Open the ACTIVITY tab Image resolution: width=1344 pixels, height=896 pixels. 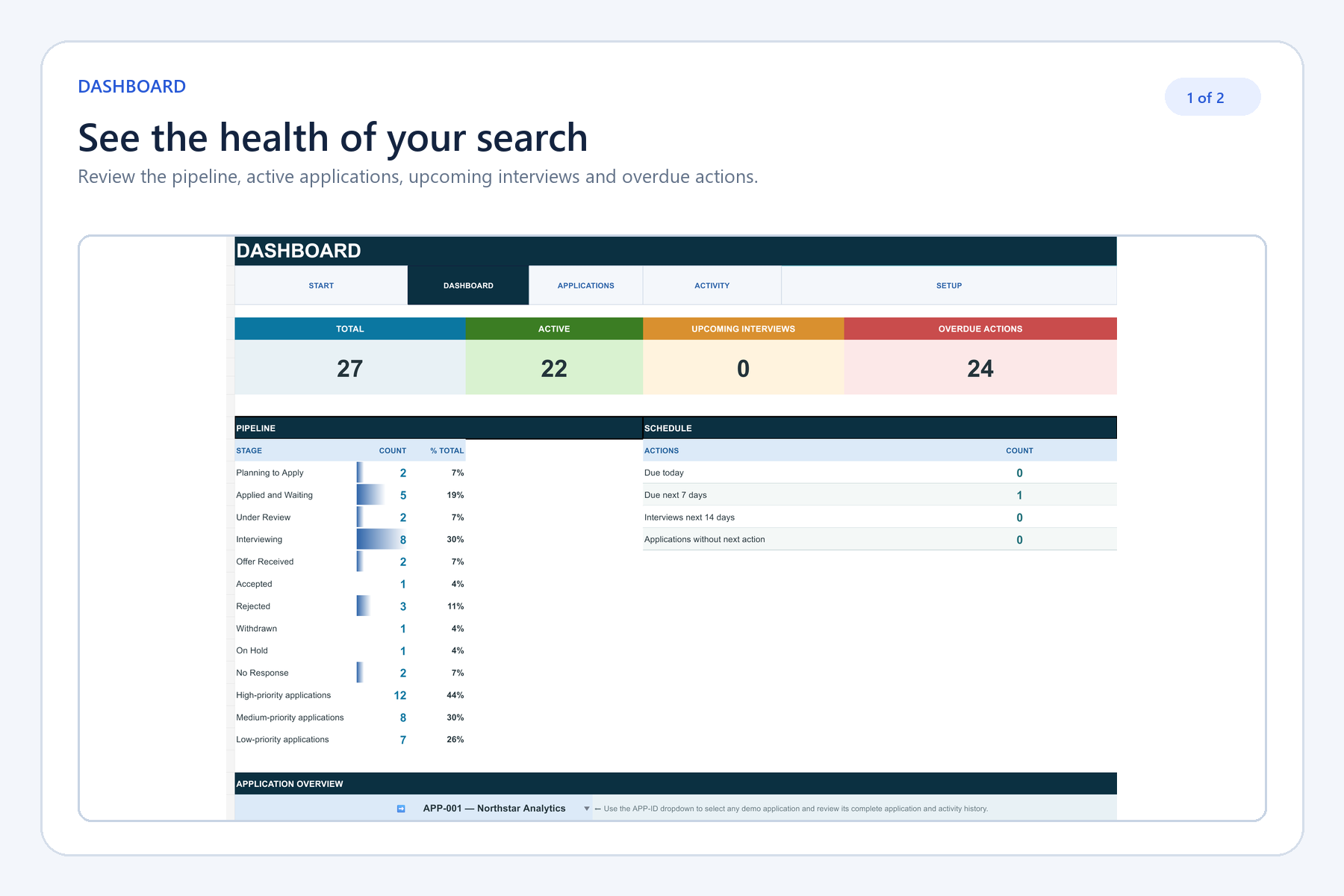712,285
